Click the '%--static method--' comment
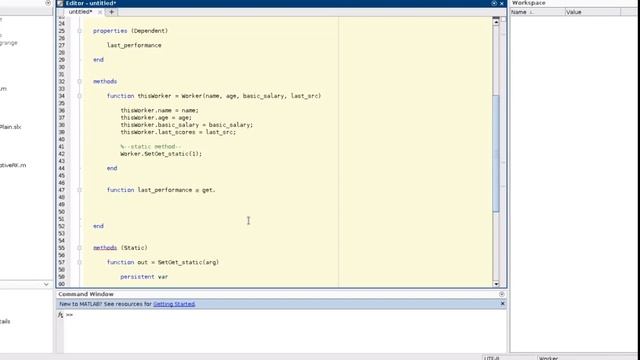Image resolution: width=640 pixels, height=360 pixels. pos(151,147)
